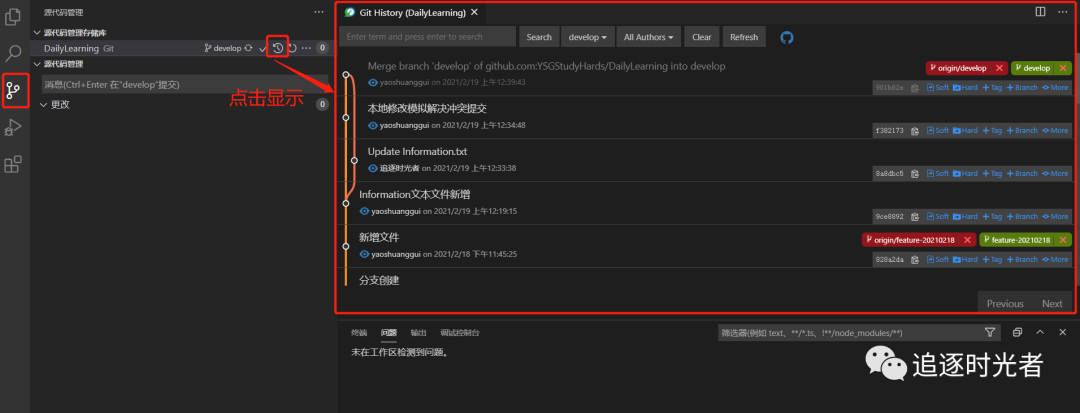Screen dimensions: 1080x413
Task: Remove origin/feature-20210218 ref with its X
Action: click(967, 240)
